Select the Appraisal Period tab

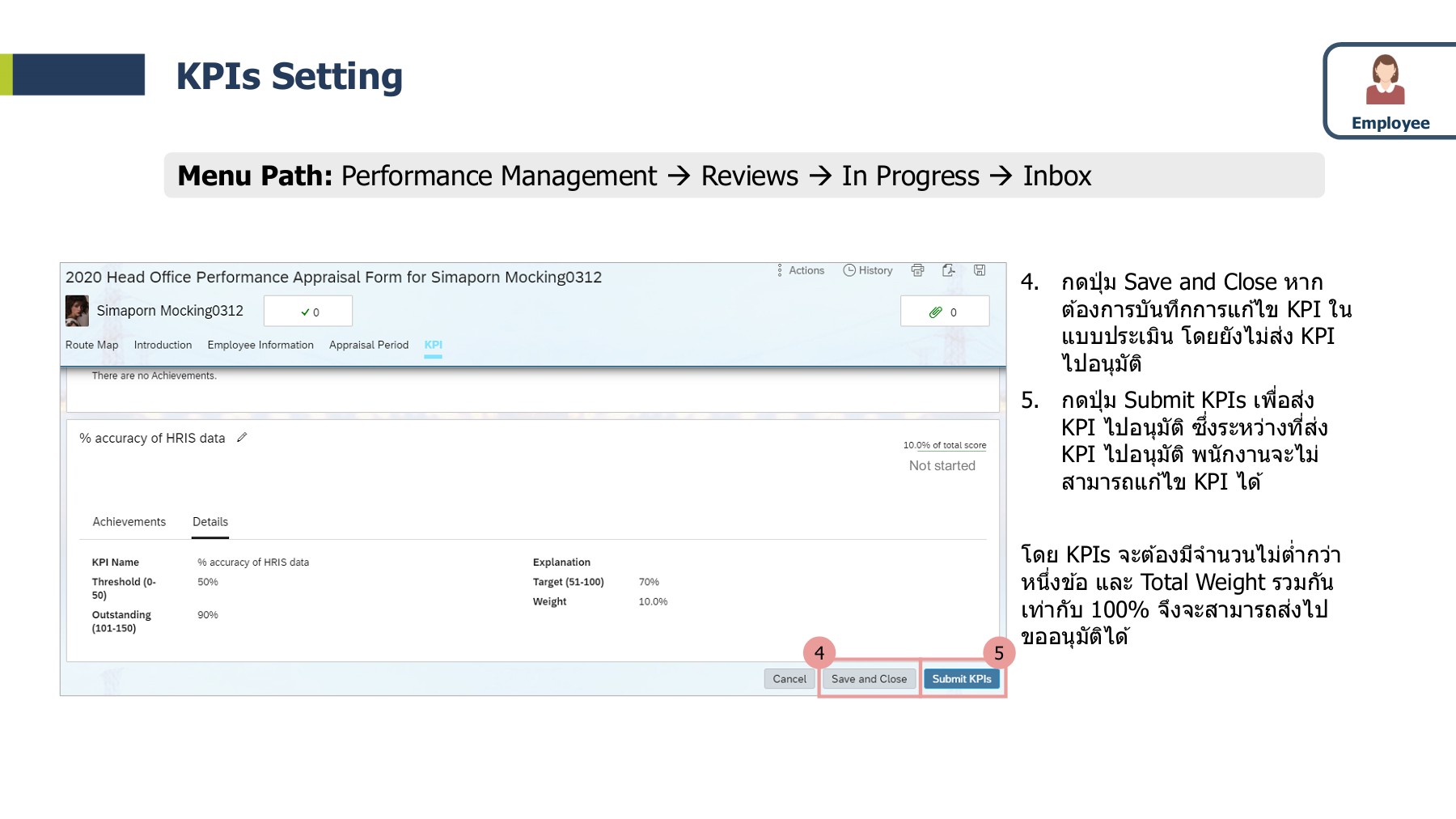click(368, 345)
